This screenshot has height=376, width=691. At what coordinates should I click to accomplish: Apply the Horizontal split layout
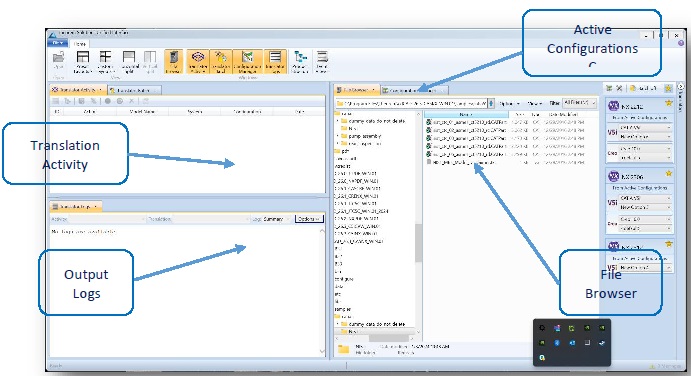click(129, 62)
